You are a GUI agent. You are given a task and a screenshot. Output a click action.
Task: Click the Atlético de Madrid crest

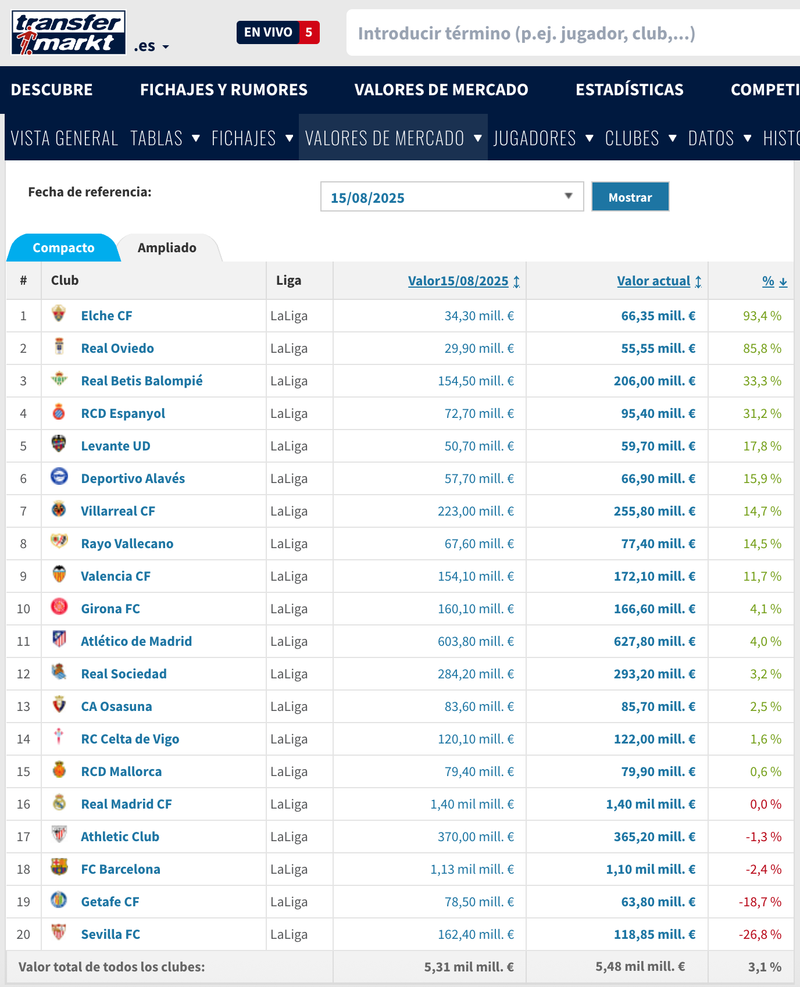click(x=60, y=640)
